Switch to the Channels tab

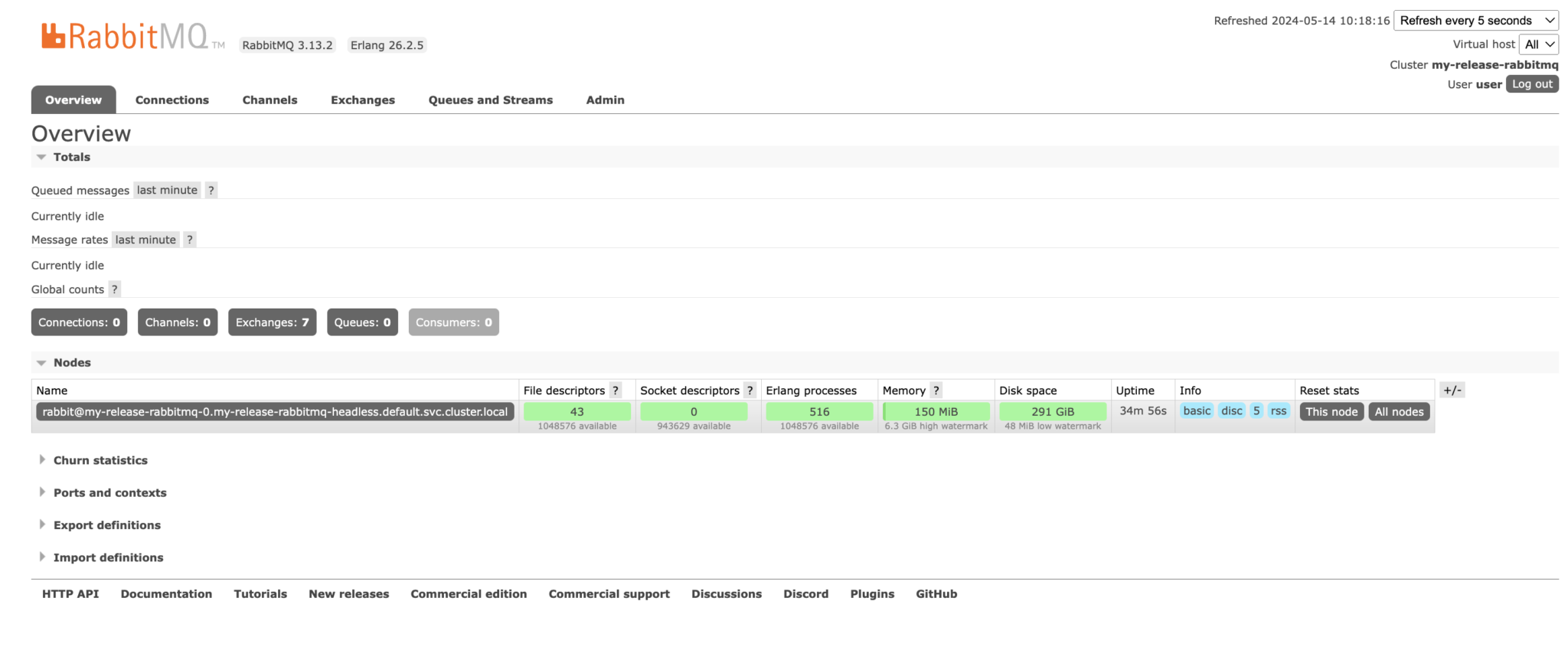click(270, 100)
